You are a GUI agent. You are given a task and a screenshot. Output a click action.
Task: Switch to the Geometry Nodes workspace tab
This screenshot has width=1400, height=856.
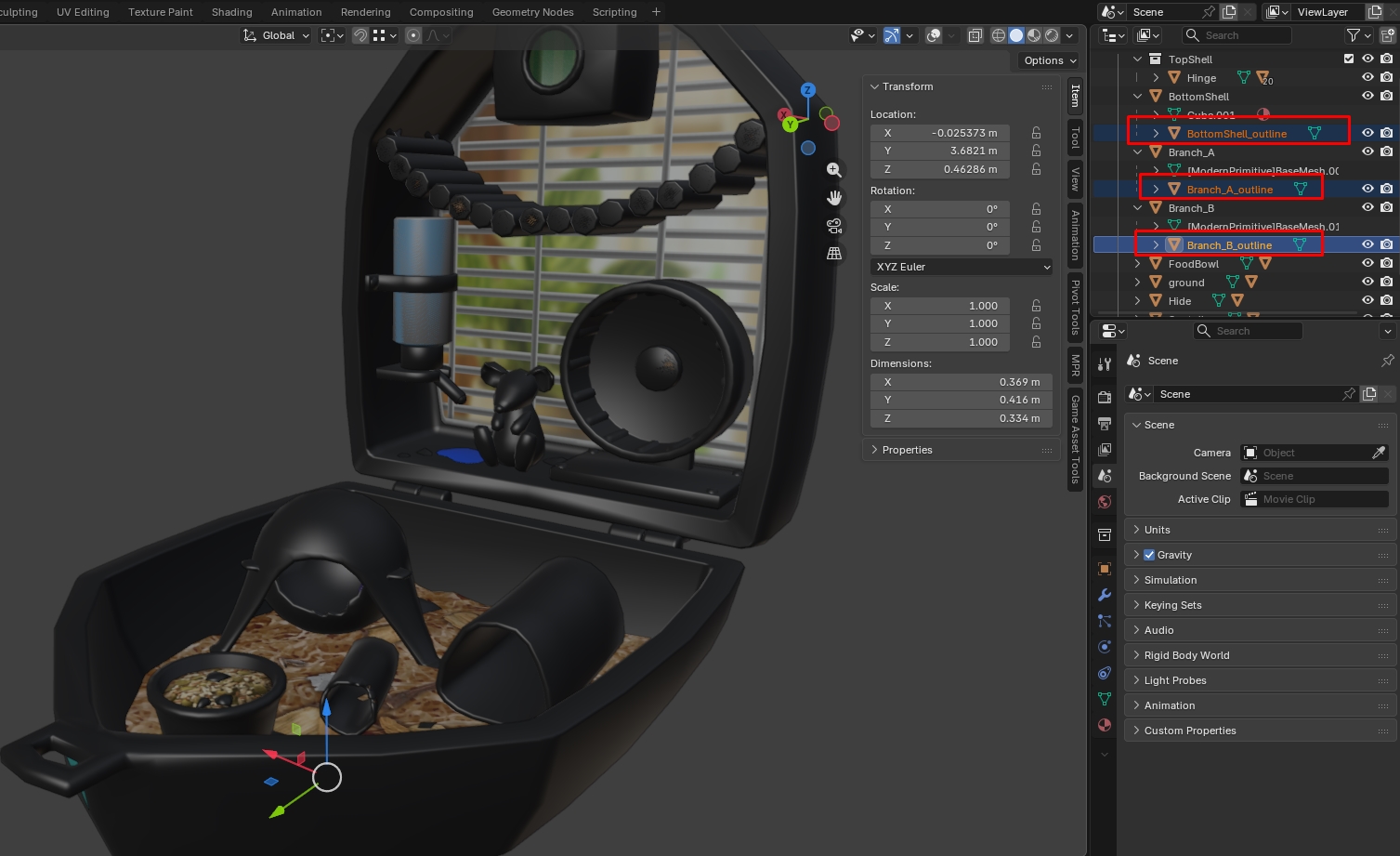532,12
